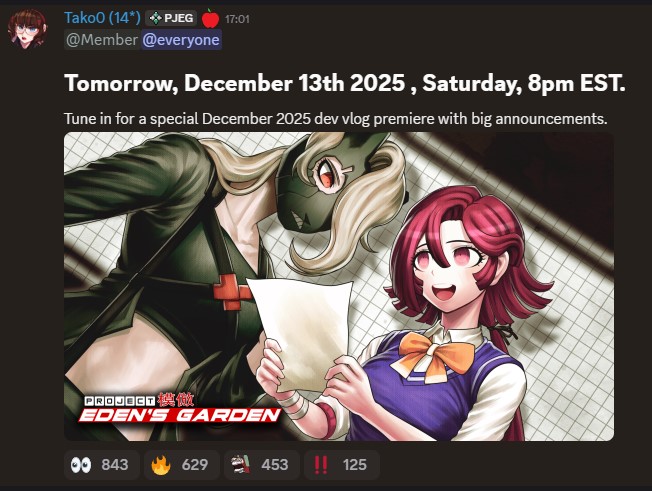Click the @Member mention
This screenshot has height=491, width=652.
click(x=102, y=40)
